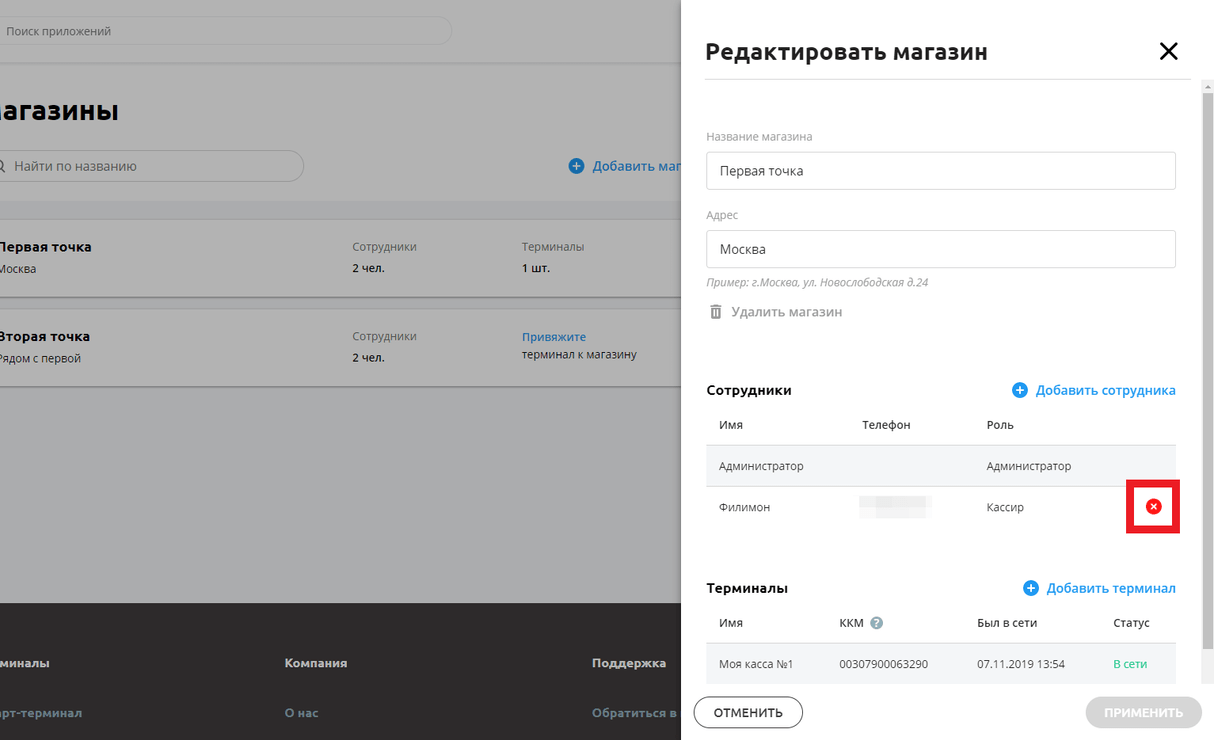Click the Поддержка footer heading
The width and height of the screenshot is (1214, 740).
[629, 663]
